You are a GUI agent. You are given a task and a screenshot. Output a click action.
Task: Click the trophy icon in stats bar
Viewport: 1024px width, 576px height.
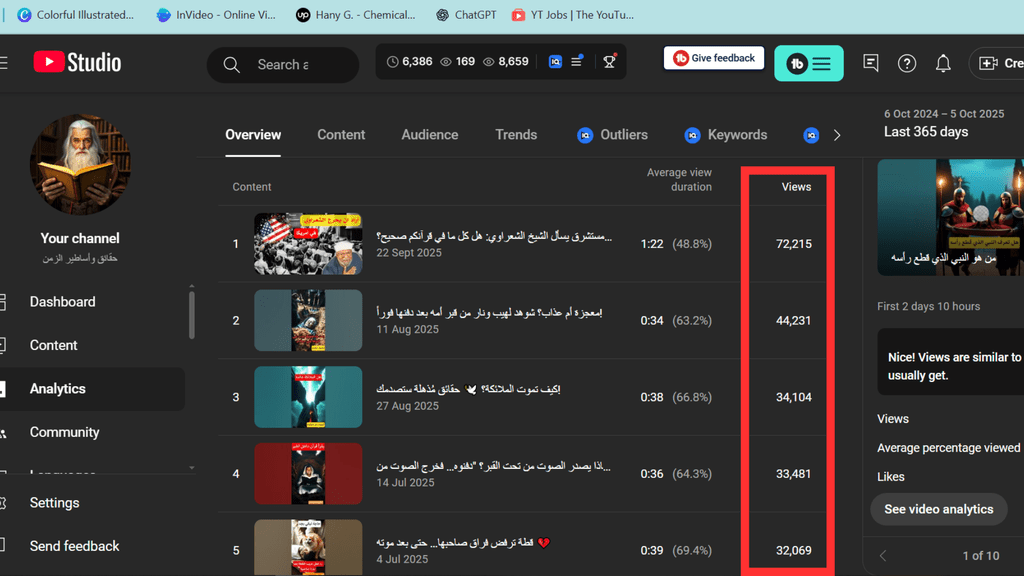(609, 61)
